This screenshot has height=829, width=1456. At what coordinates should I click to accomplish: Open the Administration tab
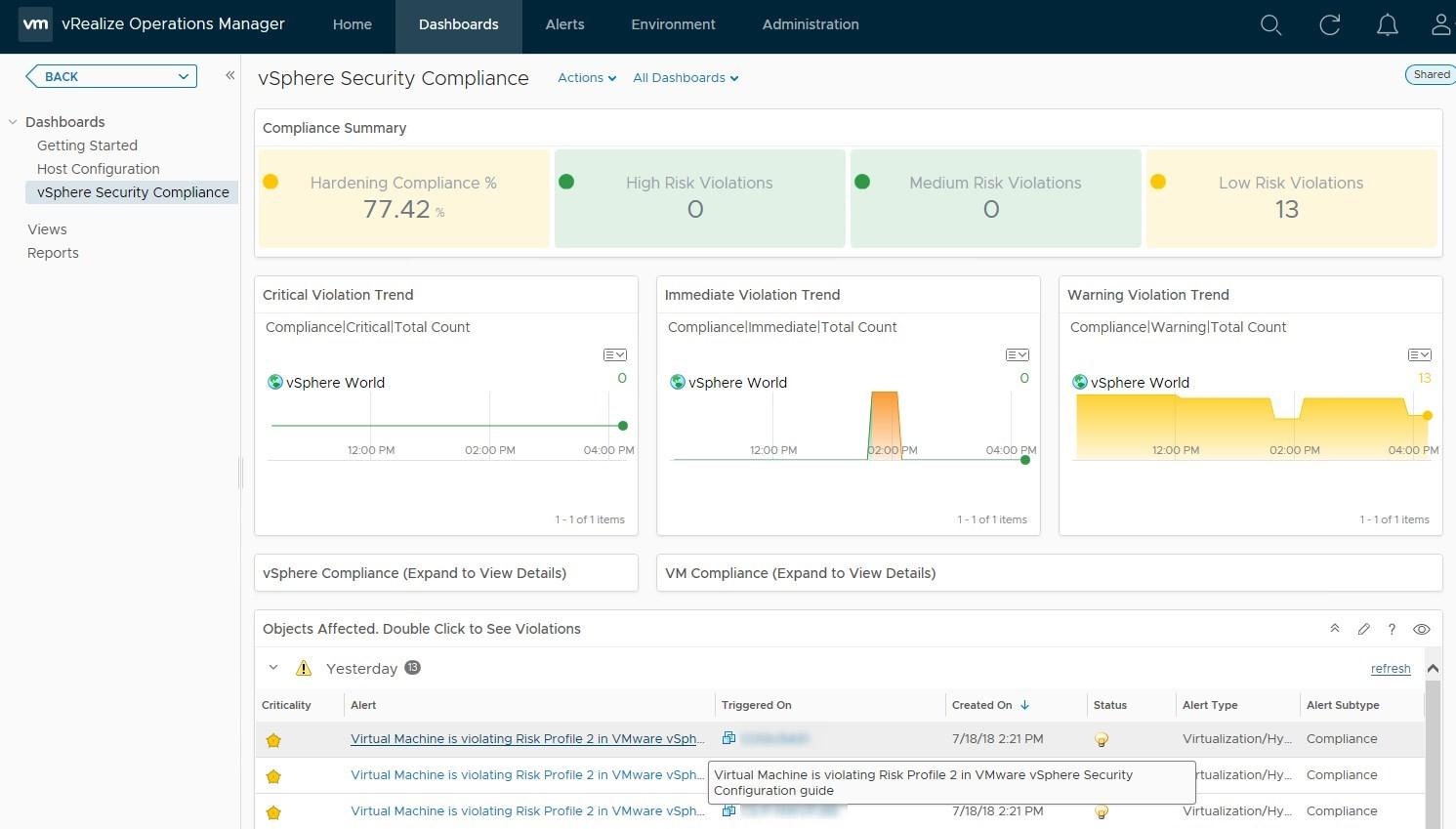point(811,24)
